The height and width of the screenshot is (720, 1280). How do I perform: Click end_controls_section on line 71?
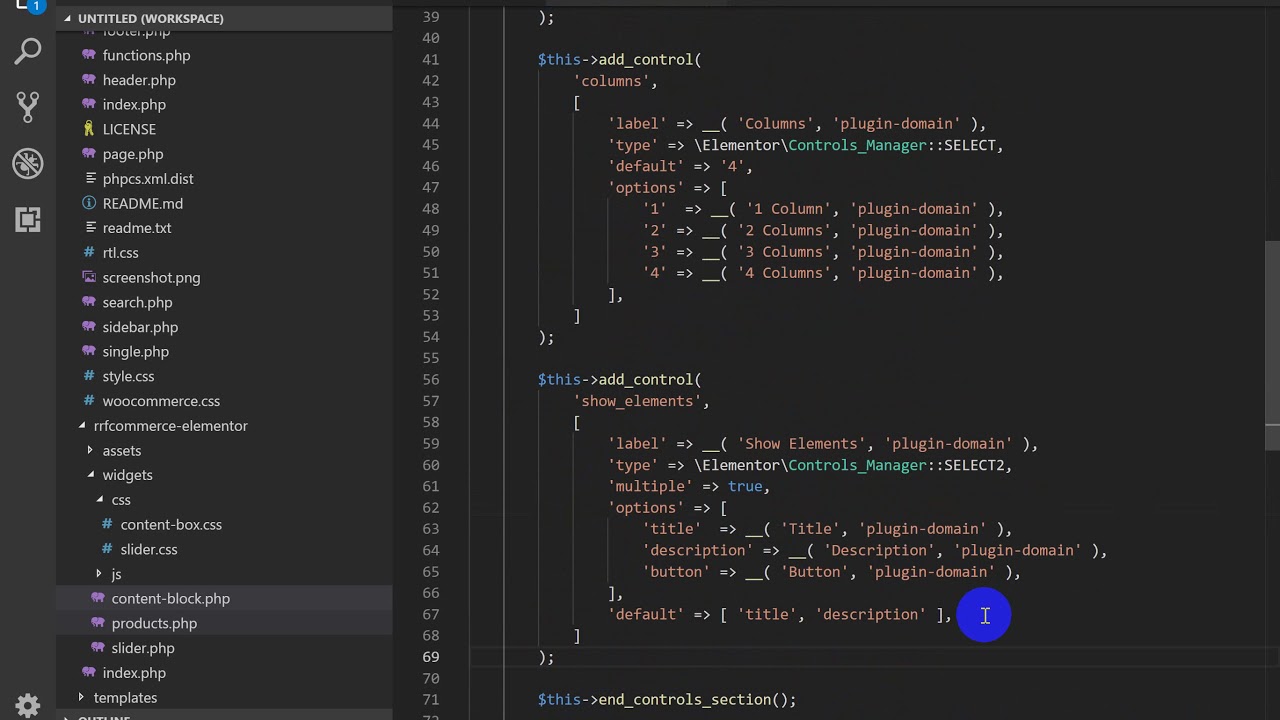[x=684, y=700]
